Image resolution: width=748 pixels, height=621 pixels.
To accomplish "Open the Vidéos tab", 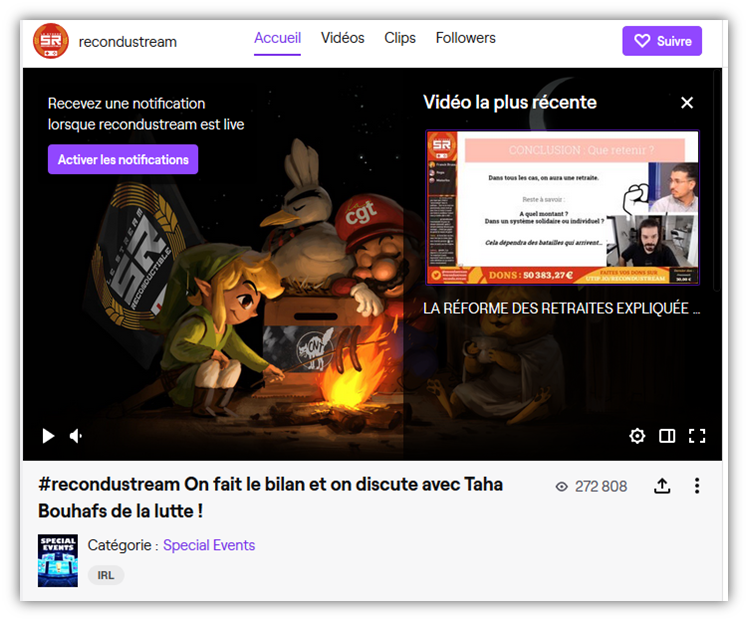I will point(342,38).
